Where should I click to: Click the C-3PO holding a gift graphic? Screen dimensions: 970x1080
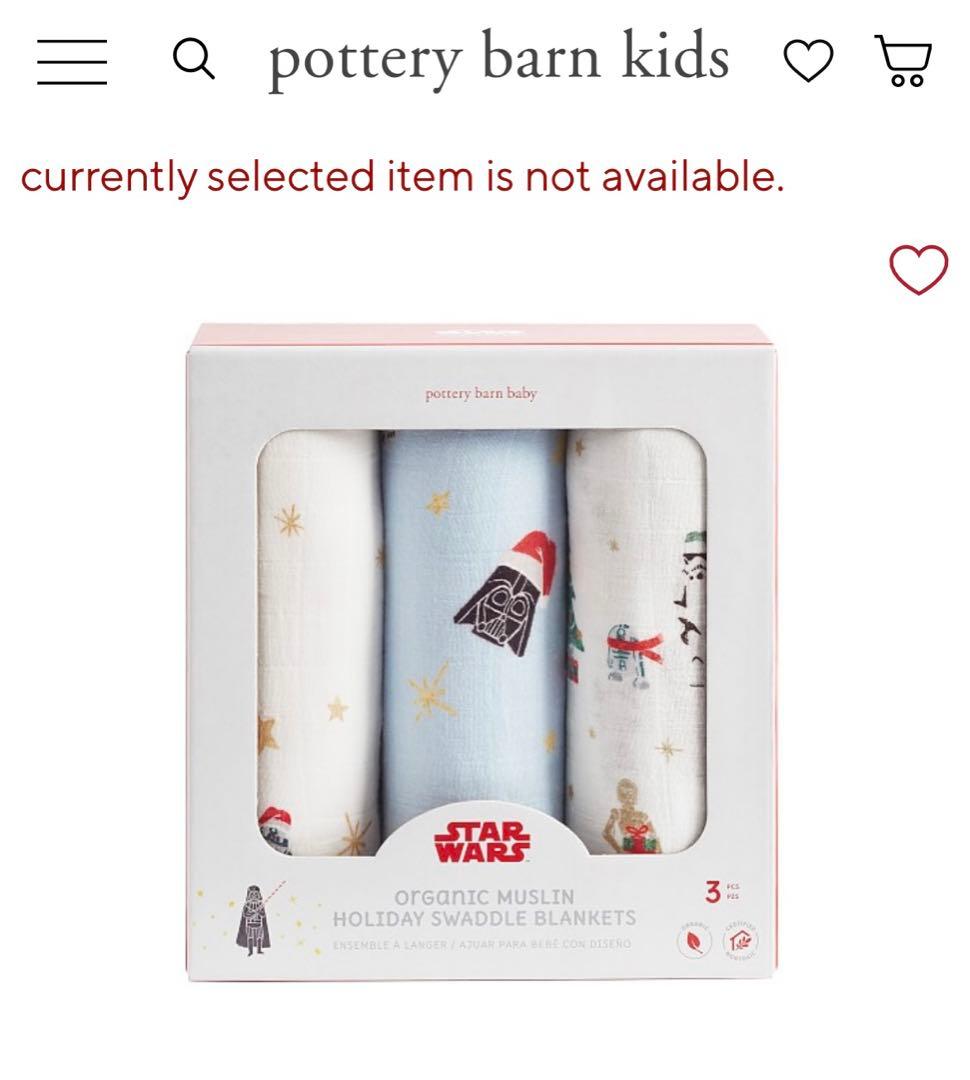pyautogui.click(x=631, y=816)
